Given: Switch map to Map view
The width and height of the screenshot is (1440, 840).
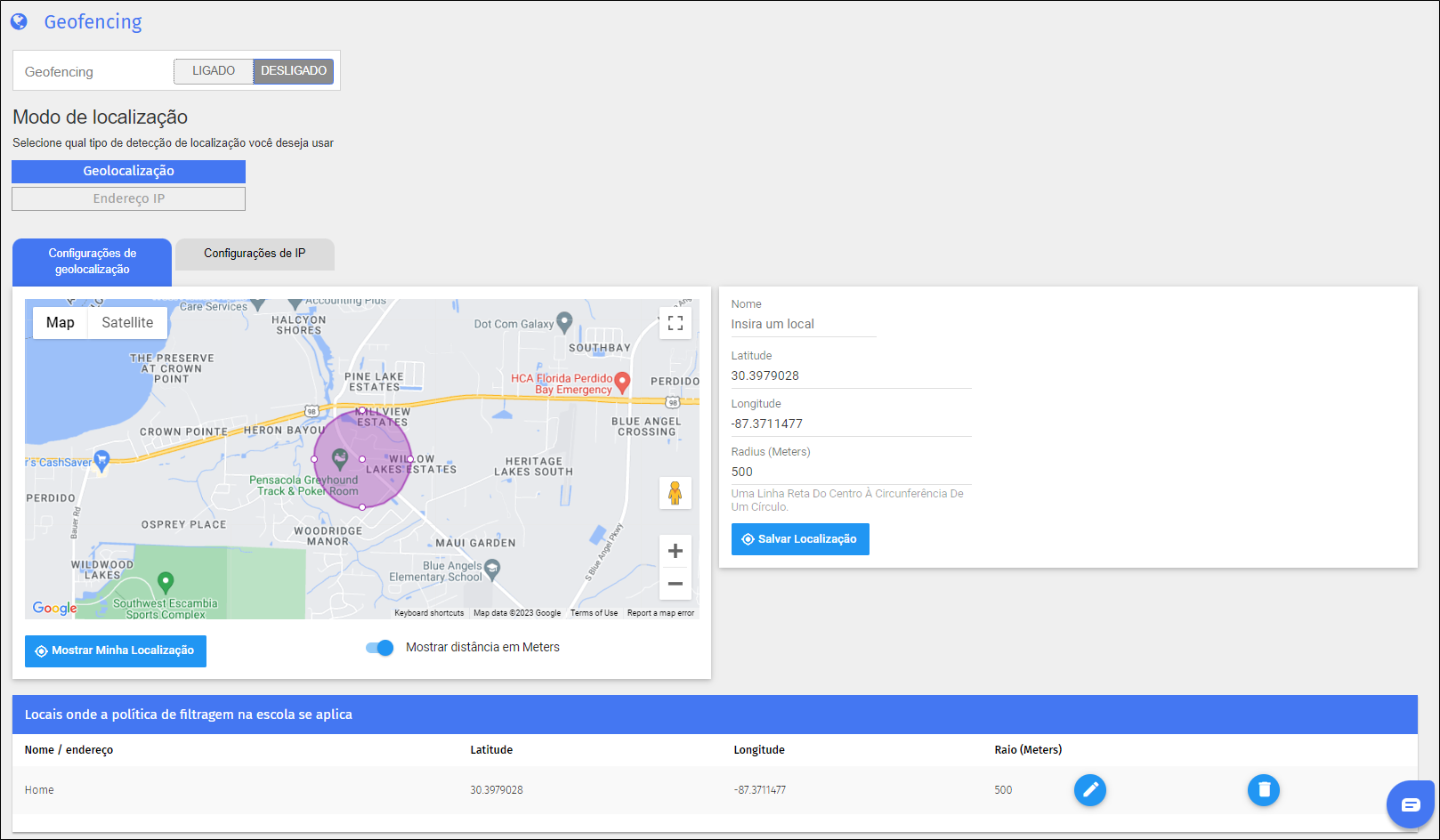Looking at the screenshot, I should click(61, 323).
